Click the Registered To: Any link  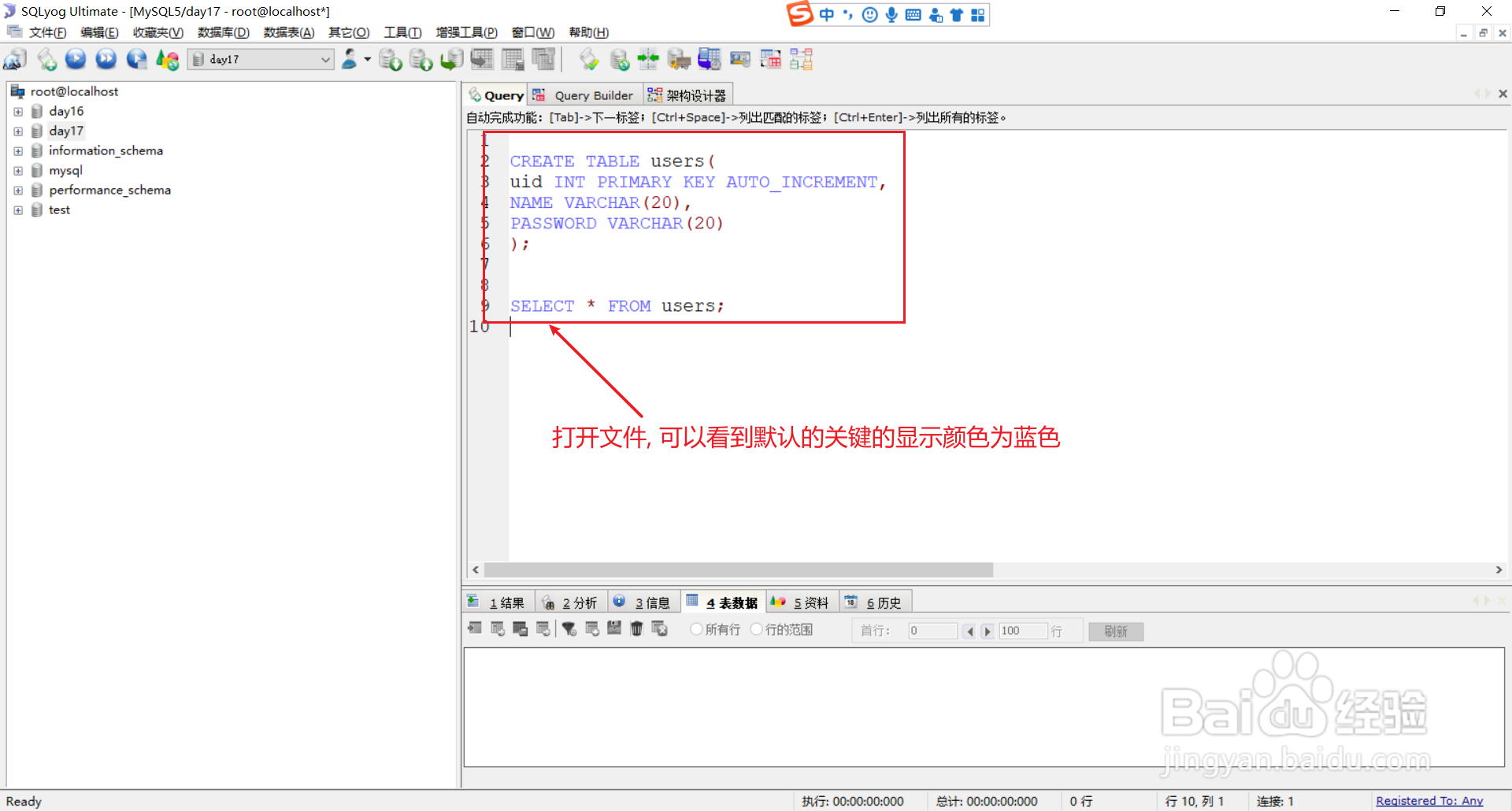[x=1430, y=801]
